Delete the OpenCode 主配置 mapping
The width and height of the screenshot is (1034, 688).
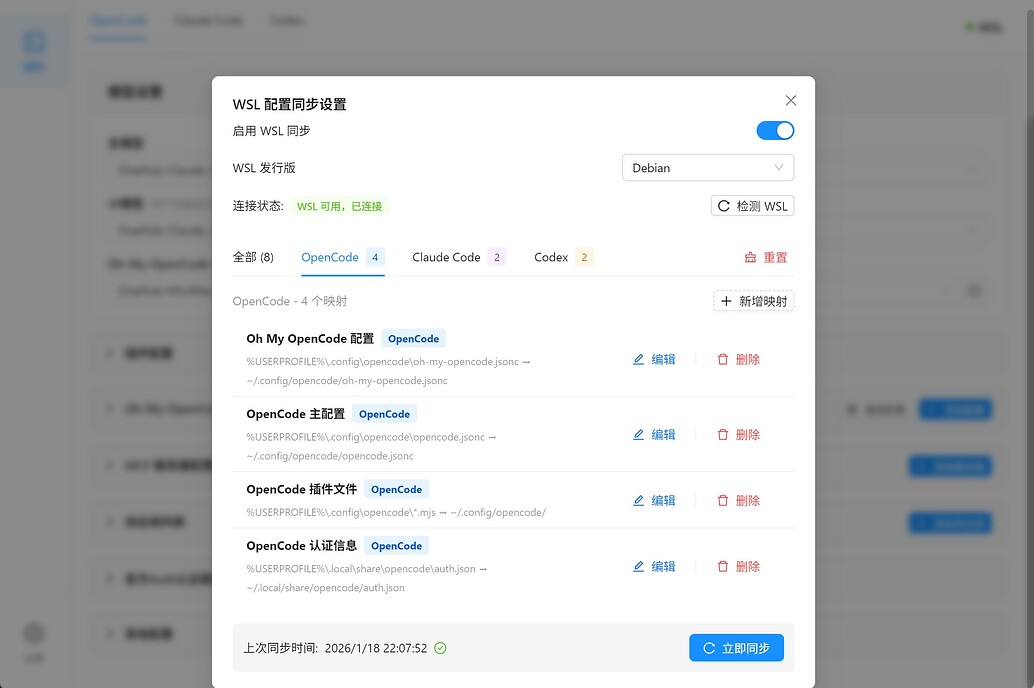pos(739,435)
